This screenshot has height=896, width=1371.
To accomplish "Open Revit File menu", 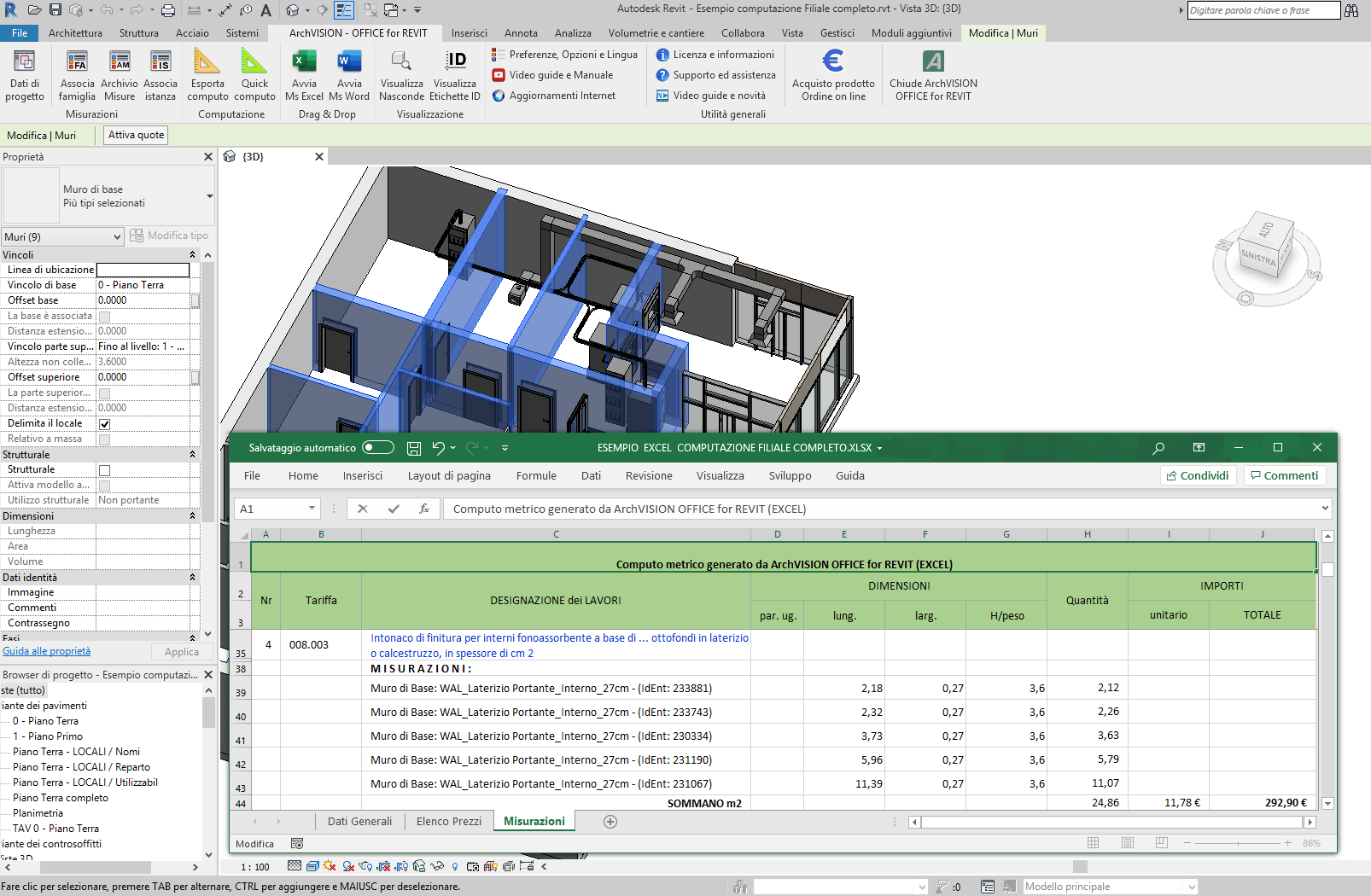I will tap(20, 33).
